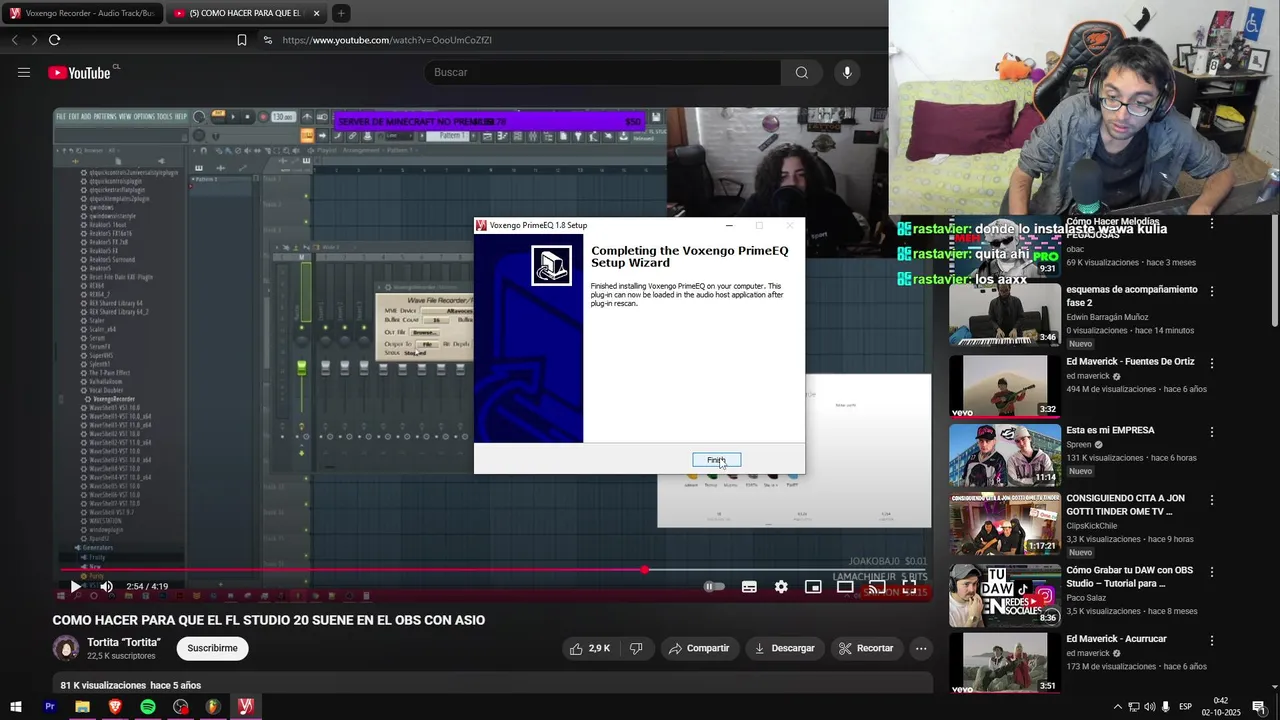Open options menu for CONSIGUIENDO CITA video

[1212, 500]
